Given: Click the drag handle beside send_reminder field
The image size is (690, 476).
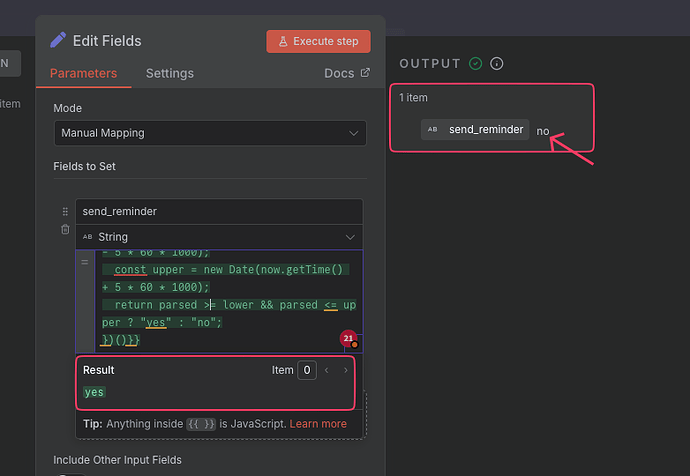Looking at the screenshot, I should coord(65,212).
